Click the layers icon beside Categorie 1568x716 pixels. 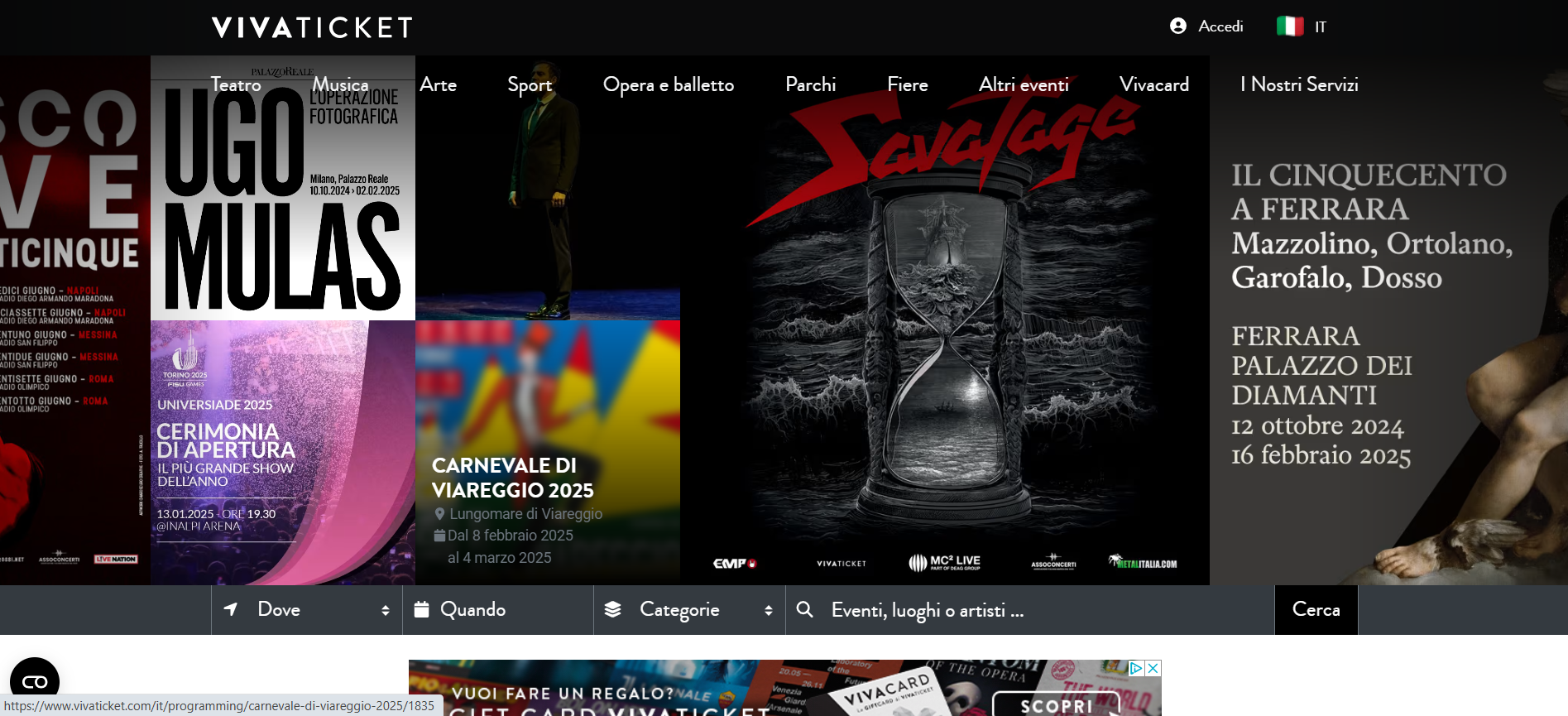pyautogui.click(x=612, y=610)
